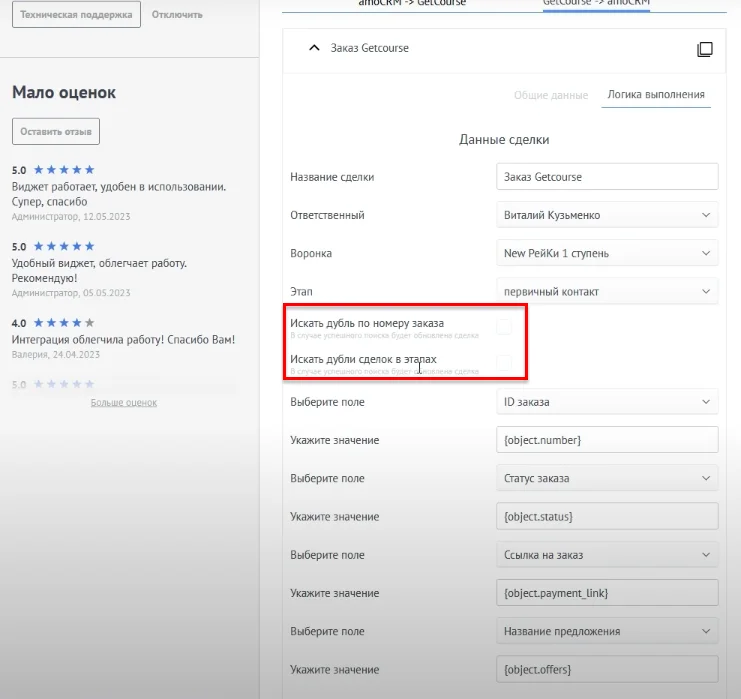741x699 pixels.
Task: Expand the Этап dropdown
Action: click(x=607, y=291)
